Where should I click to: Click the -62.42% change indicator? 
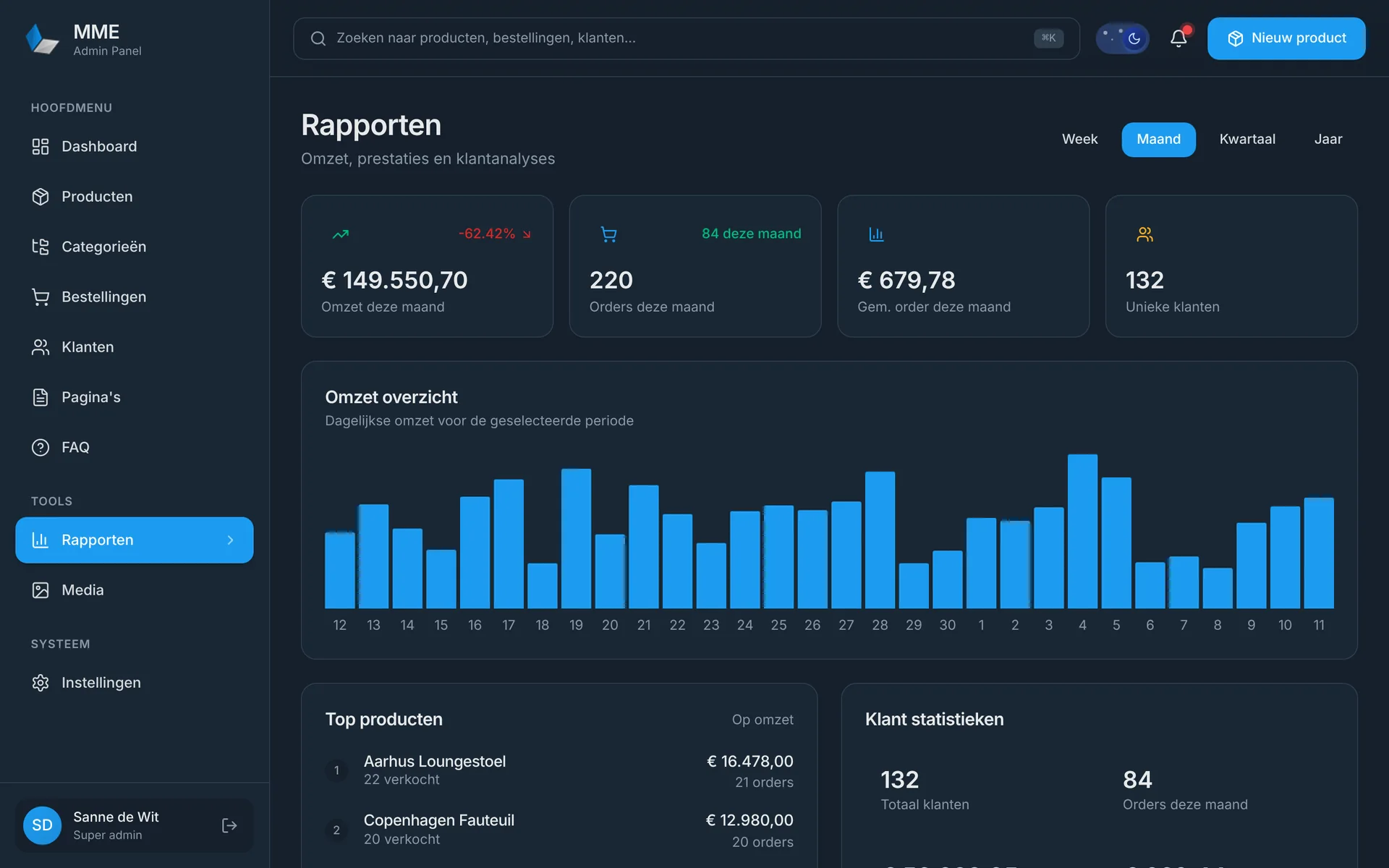495,234
